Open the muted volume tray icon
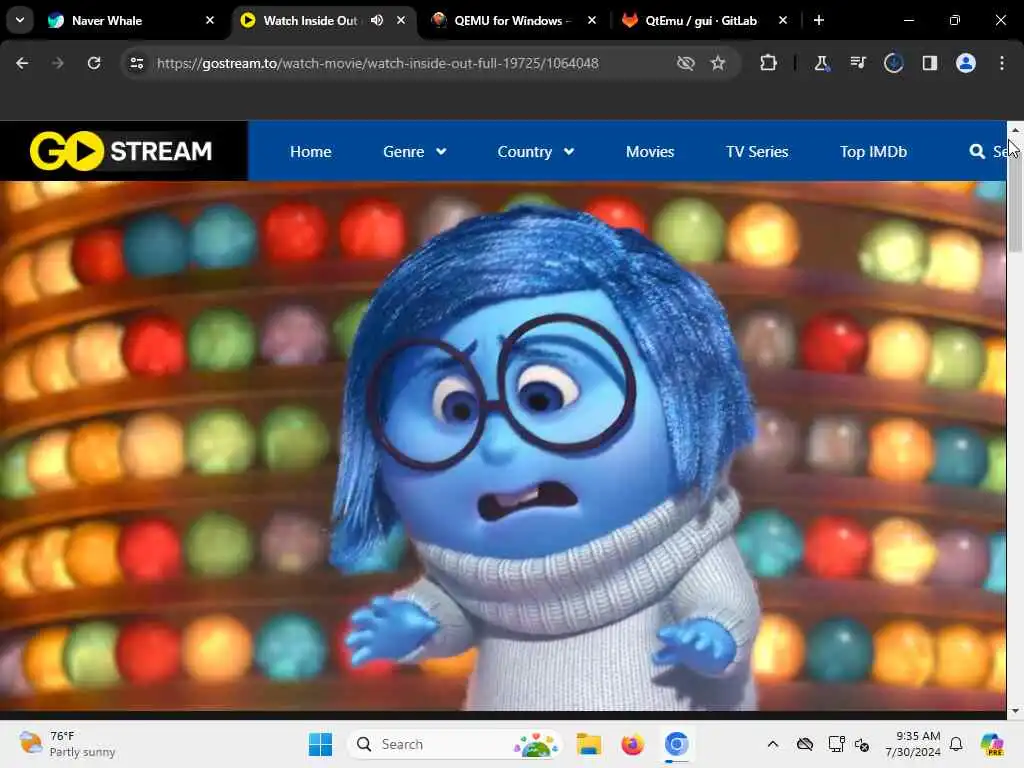 pyautogui.click(x=862, y=744)
